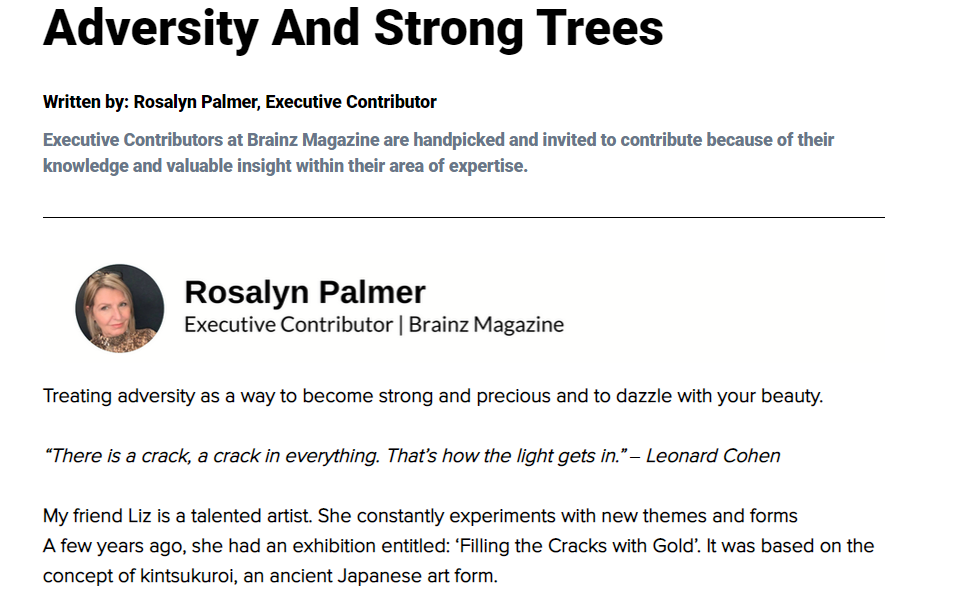Image resolution: width=957 pixels, height=596 pixels.
Task: Click 'Executive Contributor | Brainz Magazine' subtitle
Action: 374,325
